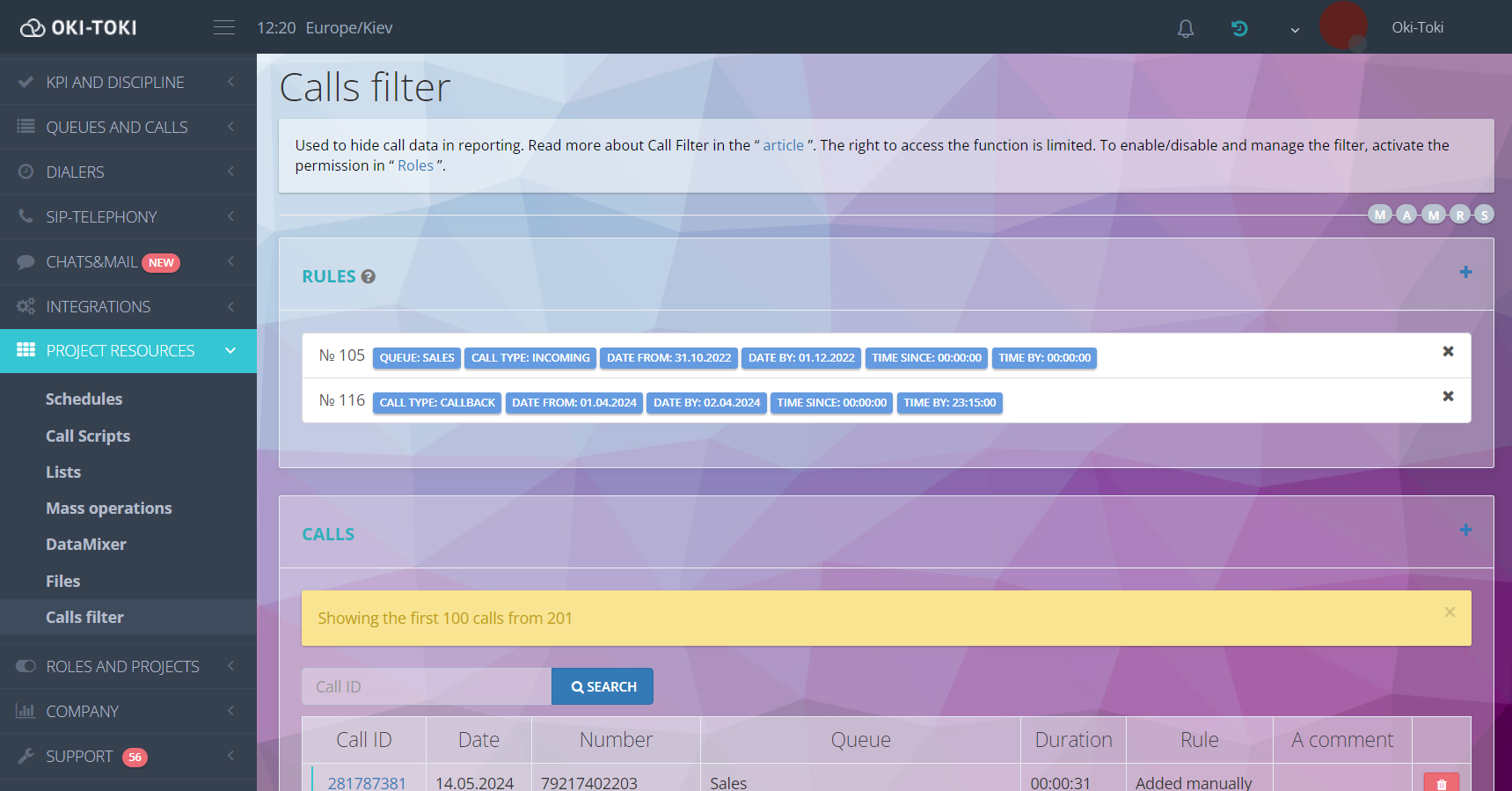Open the Mass operations submenu item
1512x791 pixels.
point(109,508)
